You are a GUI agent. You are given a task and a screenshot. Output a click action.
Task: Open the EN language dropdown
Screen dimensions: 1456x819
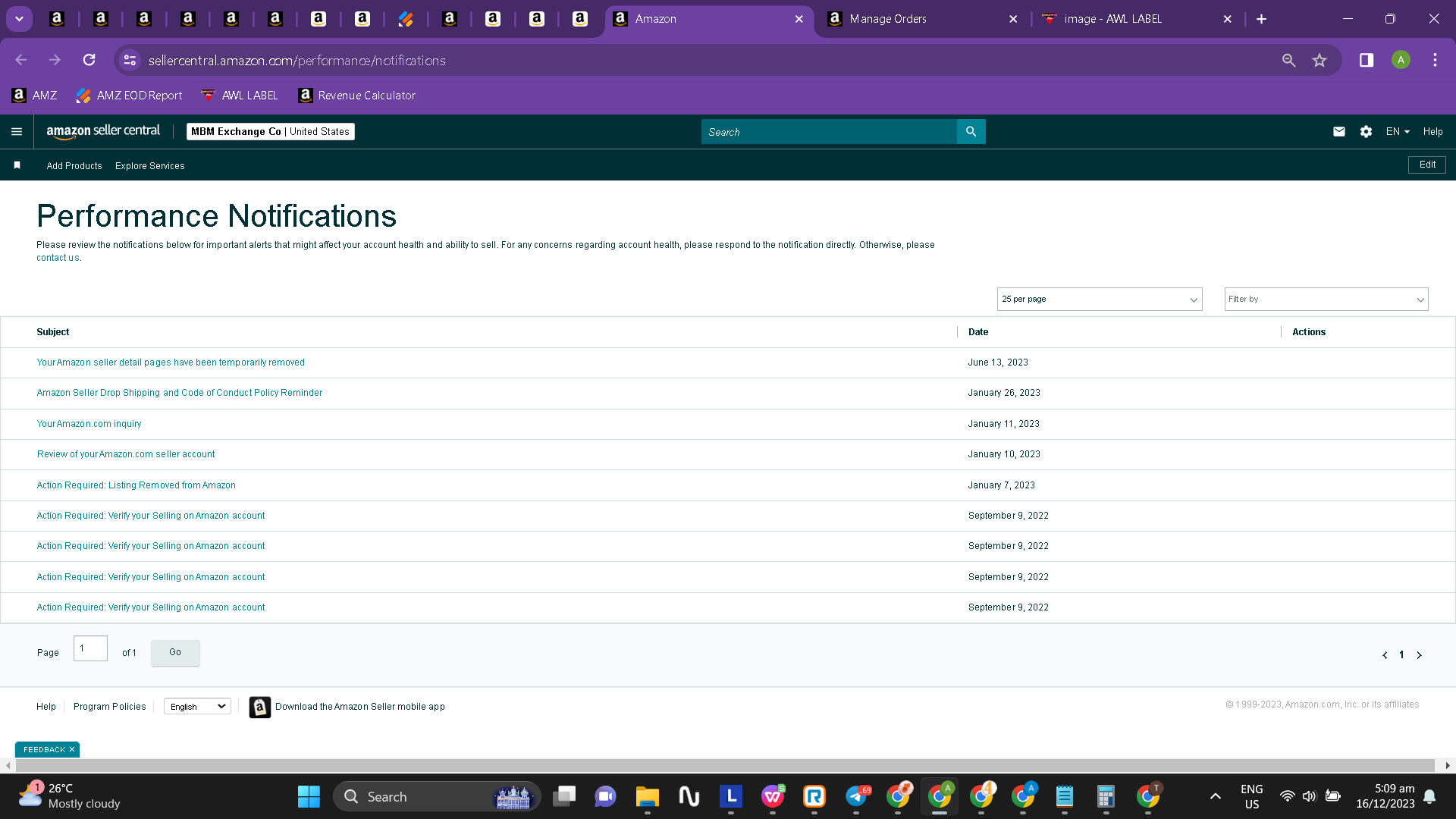(x=1398, y=132)
